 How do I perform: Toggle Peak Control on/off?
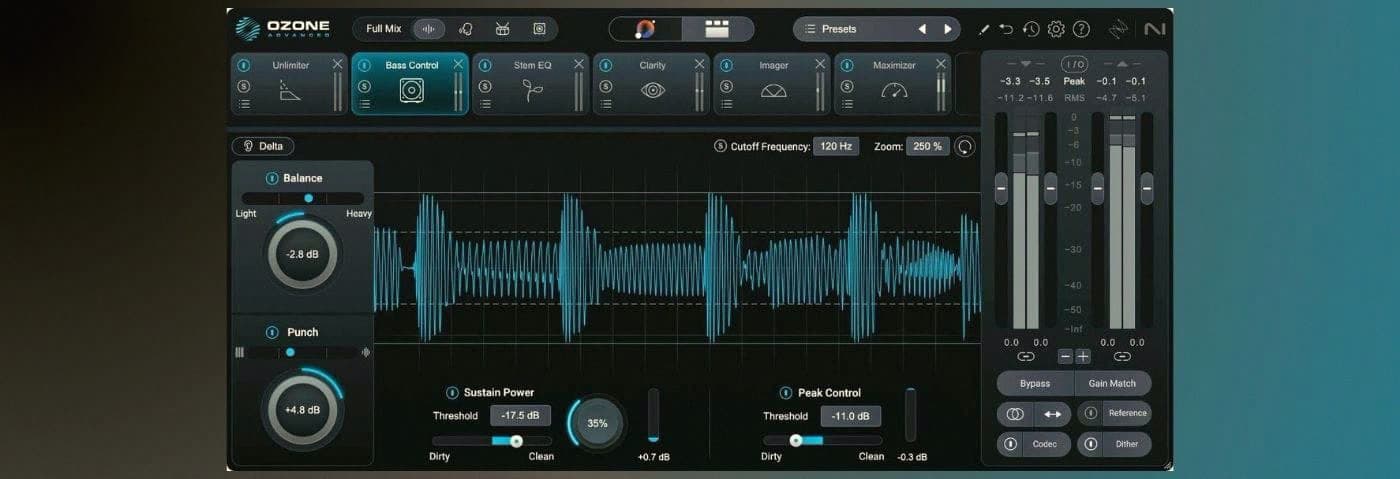785,393
